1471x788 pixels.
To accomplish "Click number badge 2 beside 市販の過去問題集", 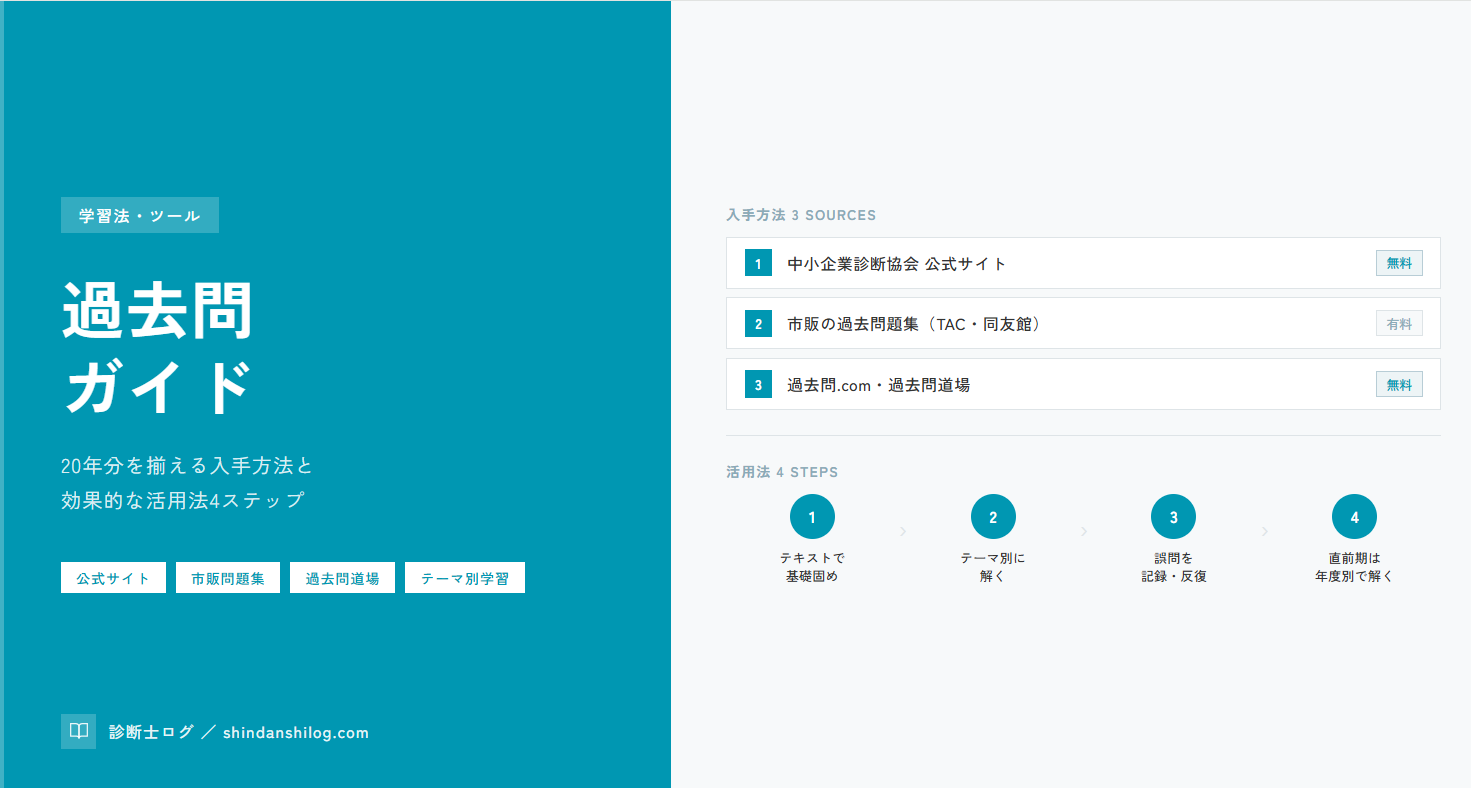I will [x=758, y=324].
